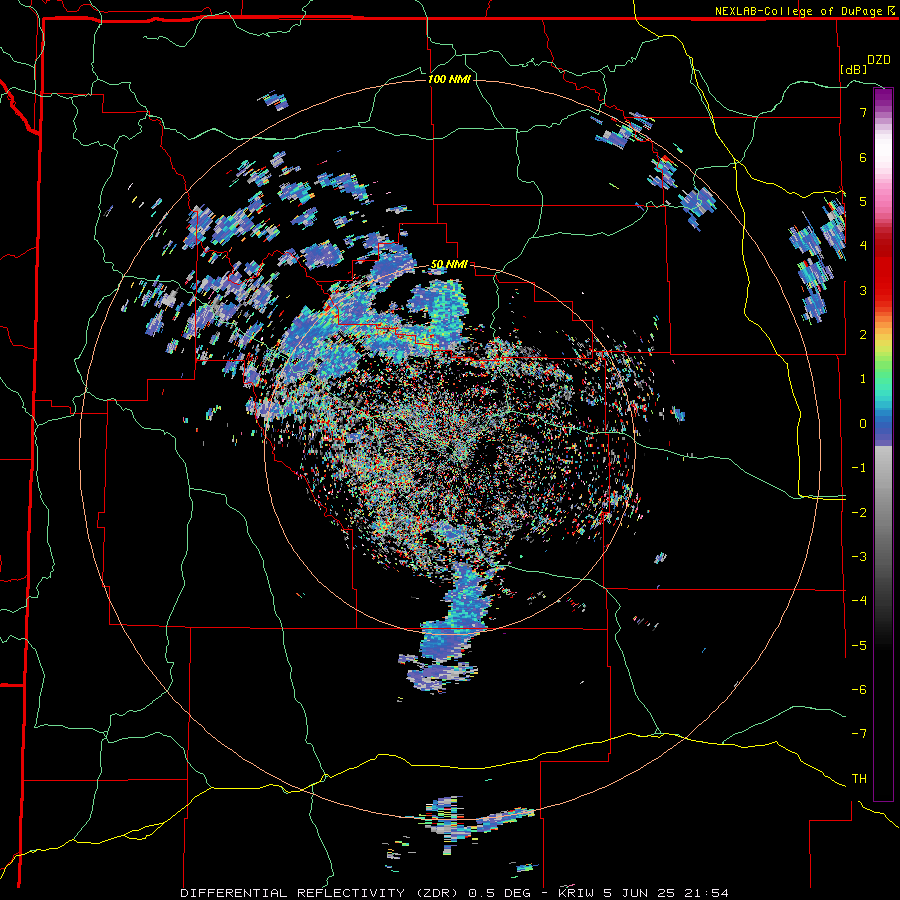This screenshot has width=900, height=900.
Task: Click the 6 value on the color scale
Action: click(x=863, y=157)
